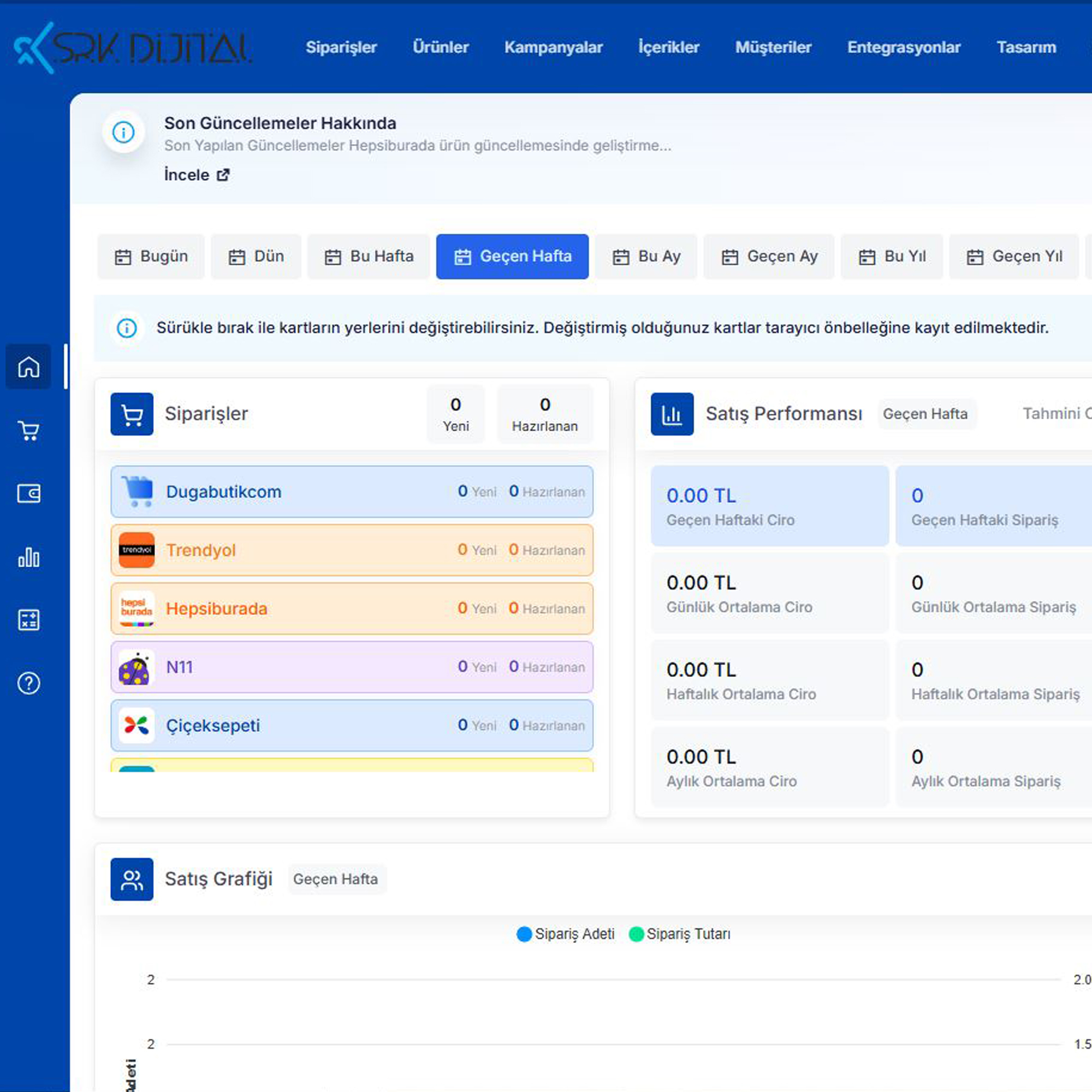Open the Entegrasyonlar menu
1092x1092 pixels.
click(x=904, y=48)
